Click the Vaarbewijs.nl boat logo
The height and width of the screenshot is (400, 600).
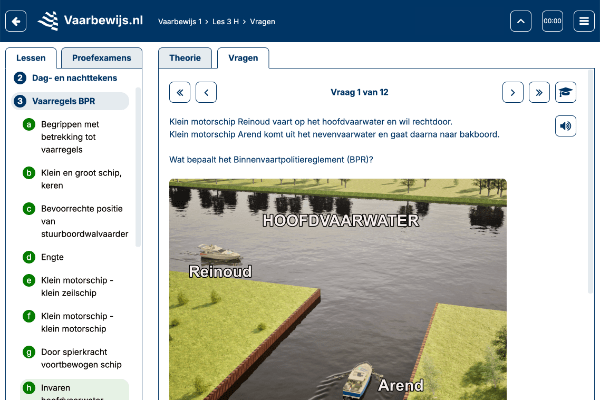click(48, 20)
